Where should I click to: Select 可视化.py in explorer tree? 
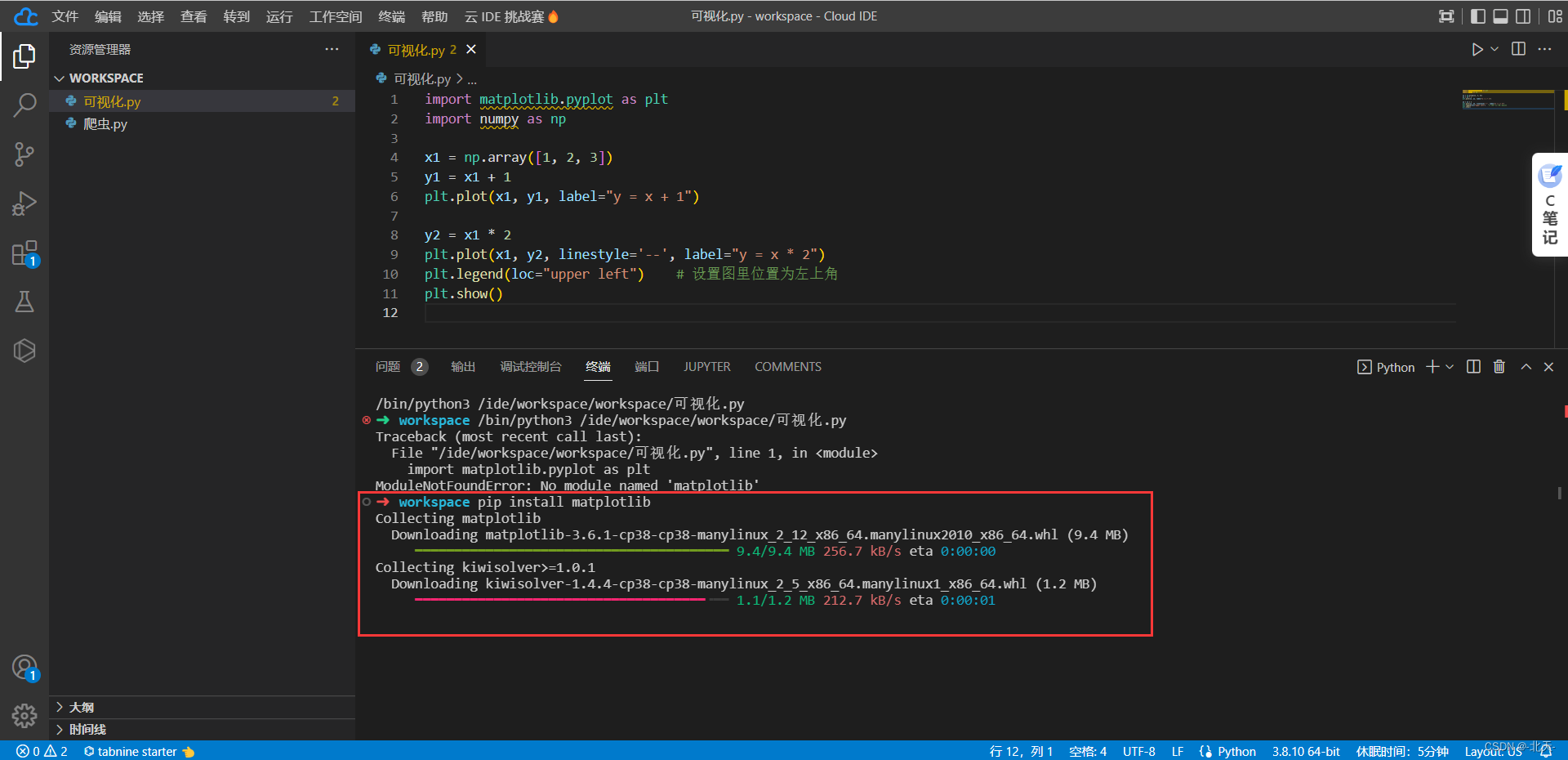(202, 101)
